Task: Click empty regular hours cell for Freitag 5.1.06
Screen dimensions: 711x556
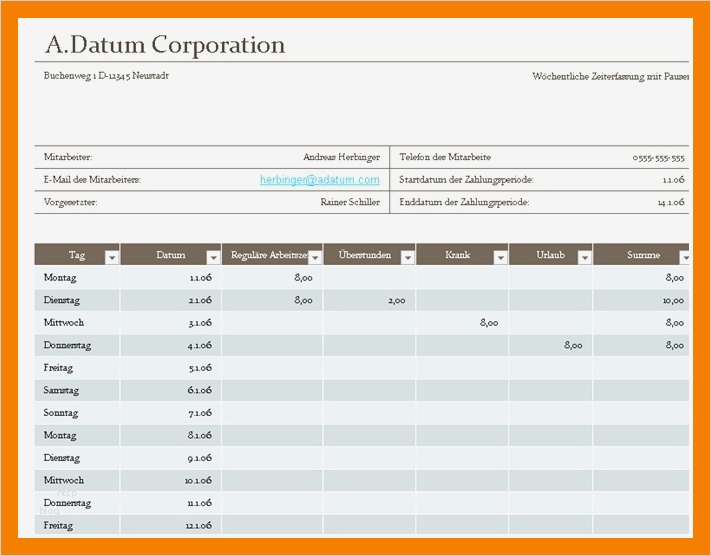Action: tap(272, 368)
